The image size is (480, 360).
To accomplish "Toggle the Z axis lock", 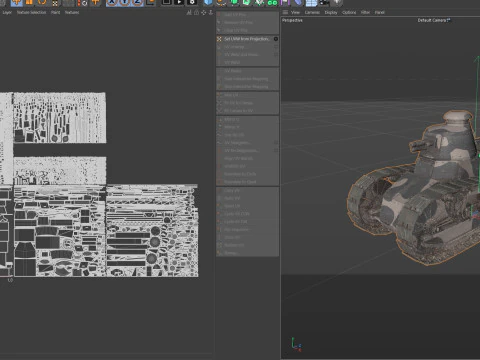I will click(137, 3).
